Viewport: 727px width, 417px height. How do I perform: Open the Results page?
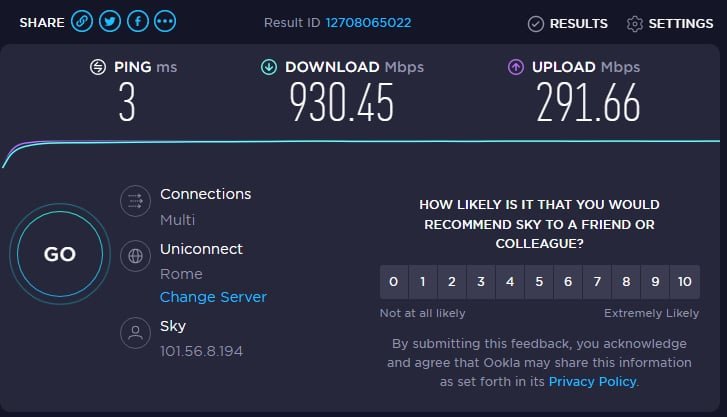(x=568, y=23)
